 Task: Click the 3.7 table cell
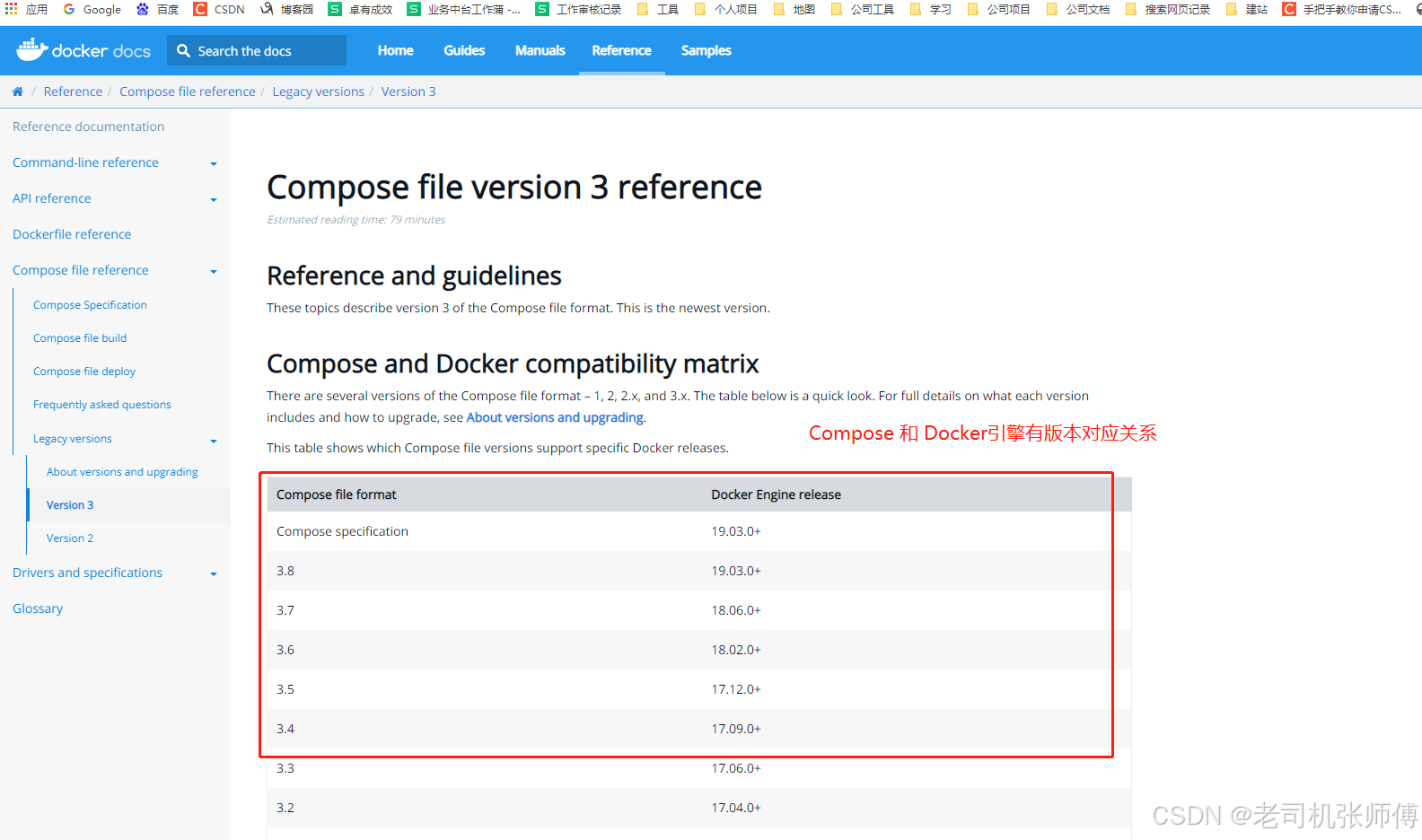coord(285,610)
